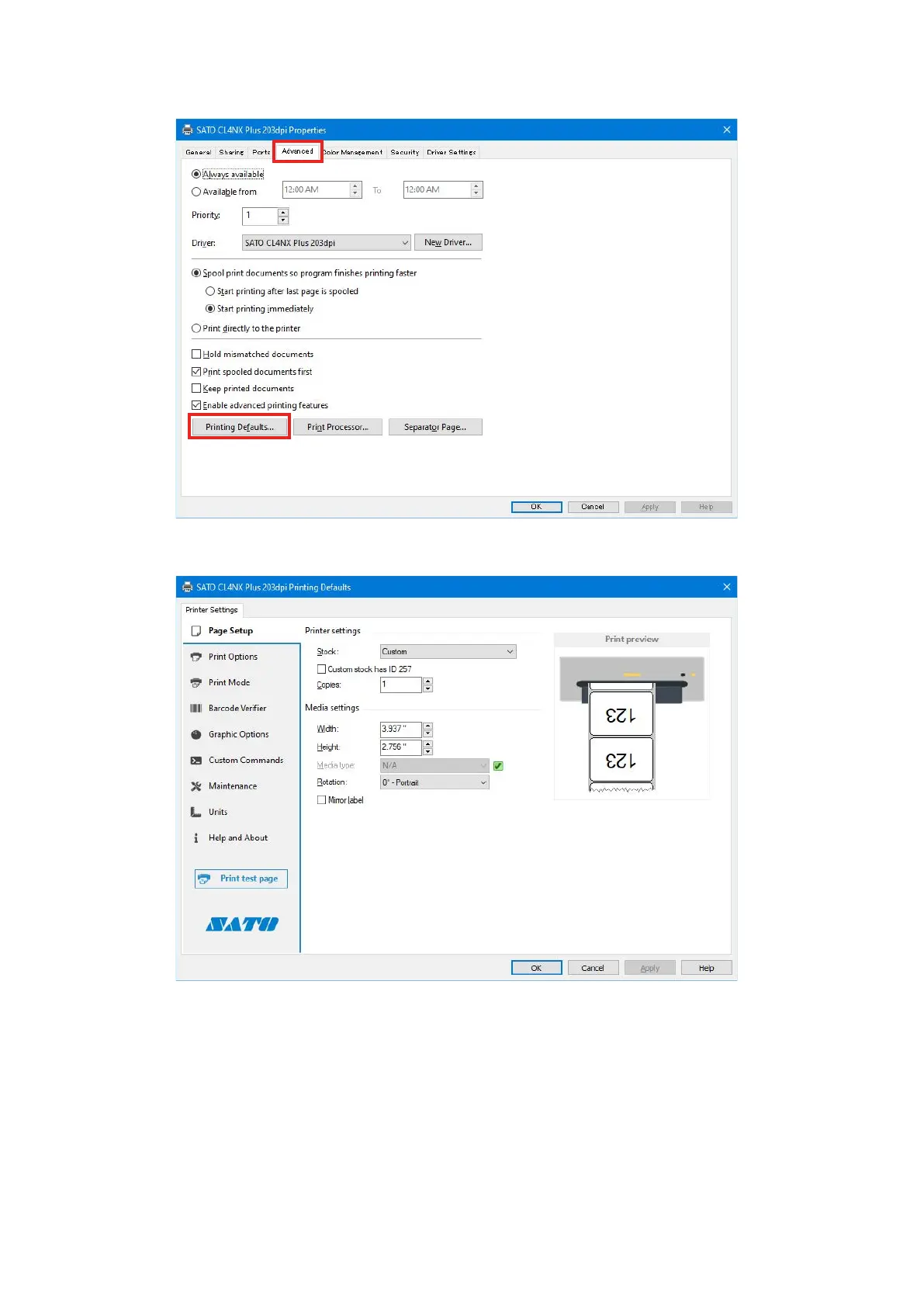Click Help in Printing Defaults dialog
The height and width of the screenshot is (1307, 924).
click(706, 968)
